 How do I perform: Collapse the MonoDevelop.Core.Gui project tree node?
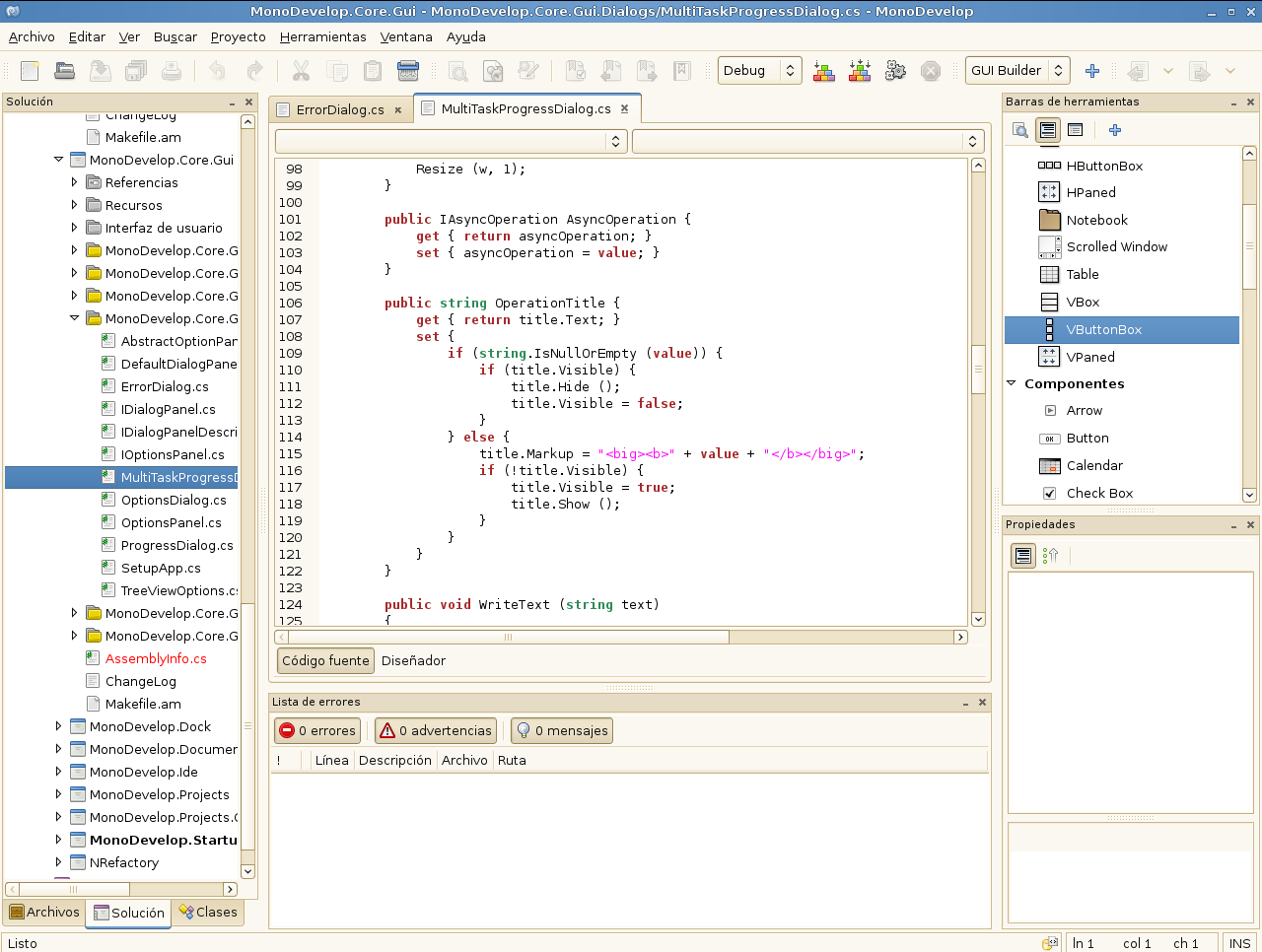pyautogui.click(x=58, y=159)
